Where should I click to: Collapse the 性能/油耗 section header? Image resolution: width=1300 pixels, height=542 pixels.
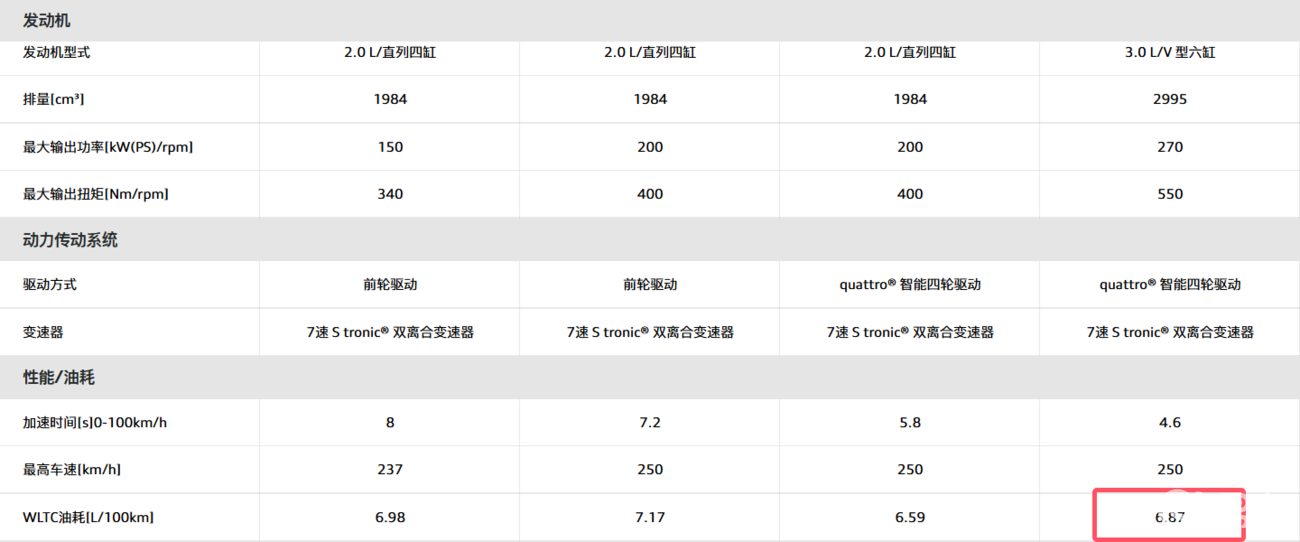(59, 378)
